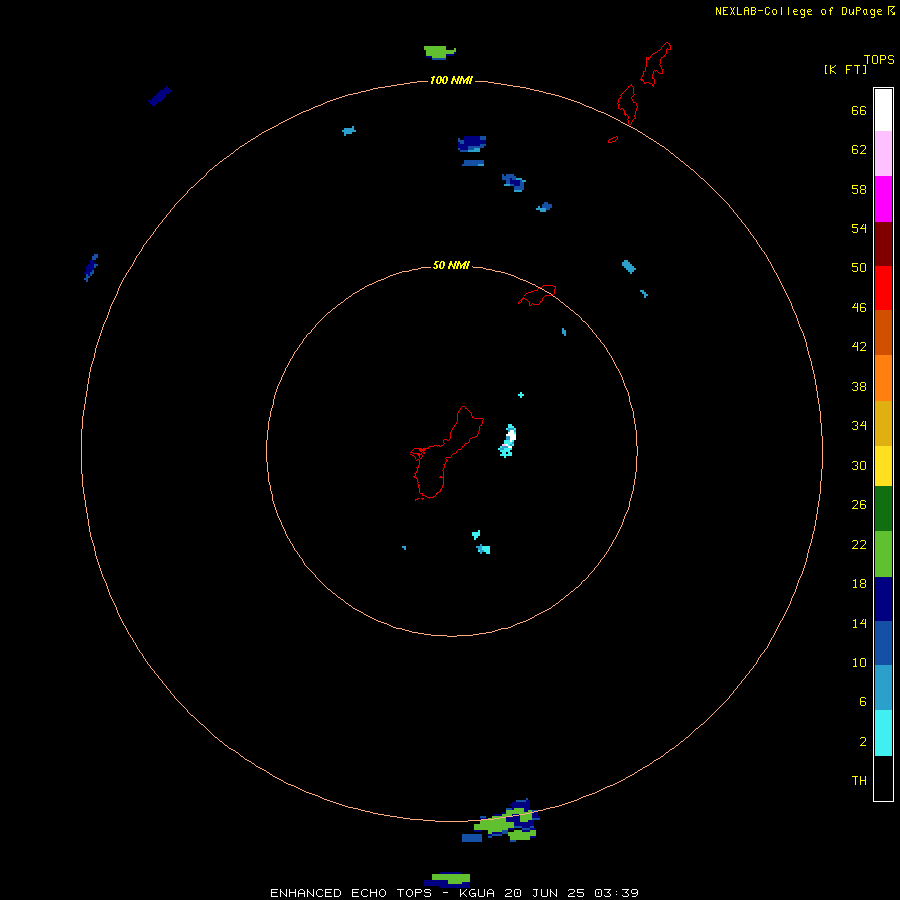Click the legend value '62'
Viewport: 900px width, 900px height.
[x=859, y=150]
